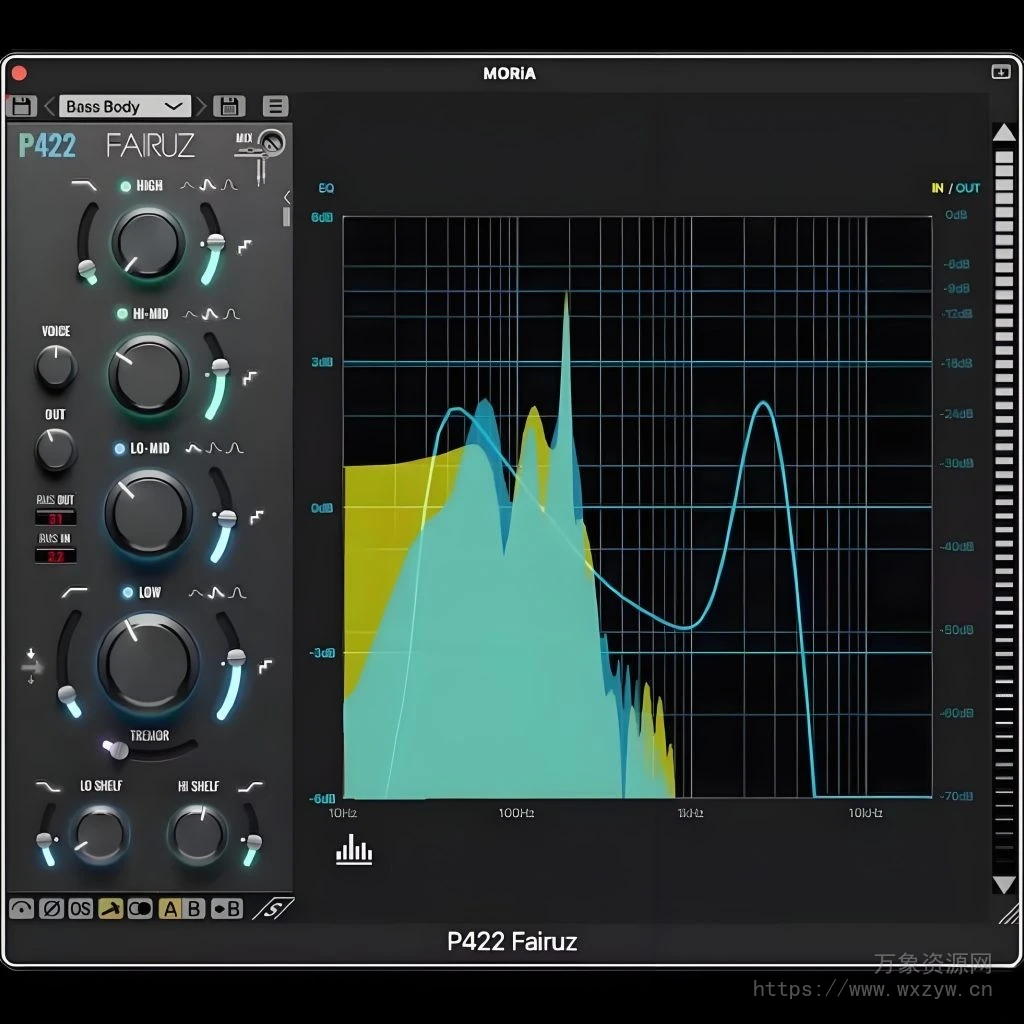The width and height of the screenshot is (1024, 1024).
Task: Open the hamburger menu icon at top
Action: 275,106
